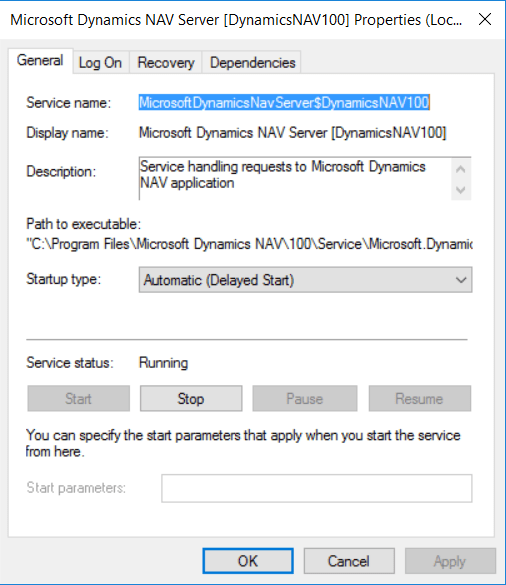Click the Startup type dropdown arrow

pos(461,280)
